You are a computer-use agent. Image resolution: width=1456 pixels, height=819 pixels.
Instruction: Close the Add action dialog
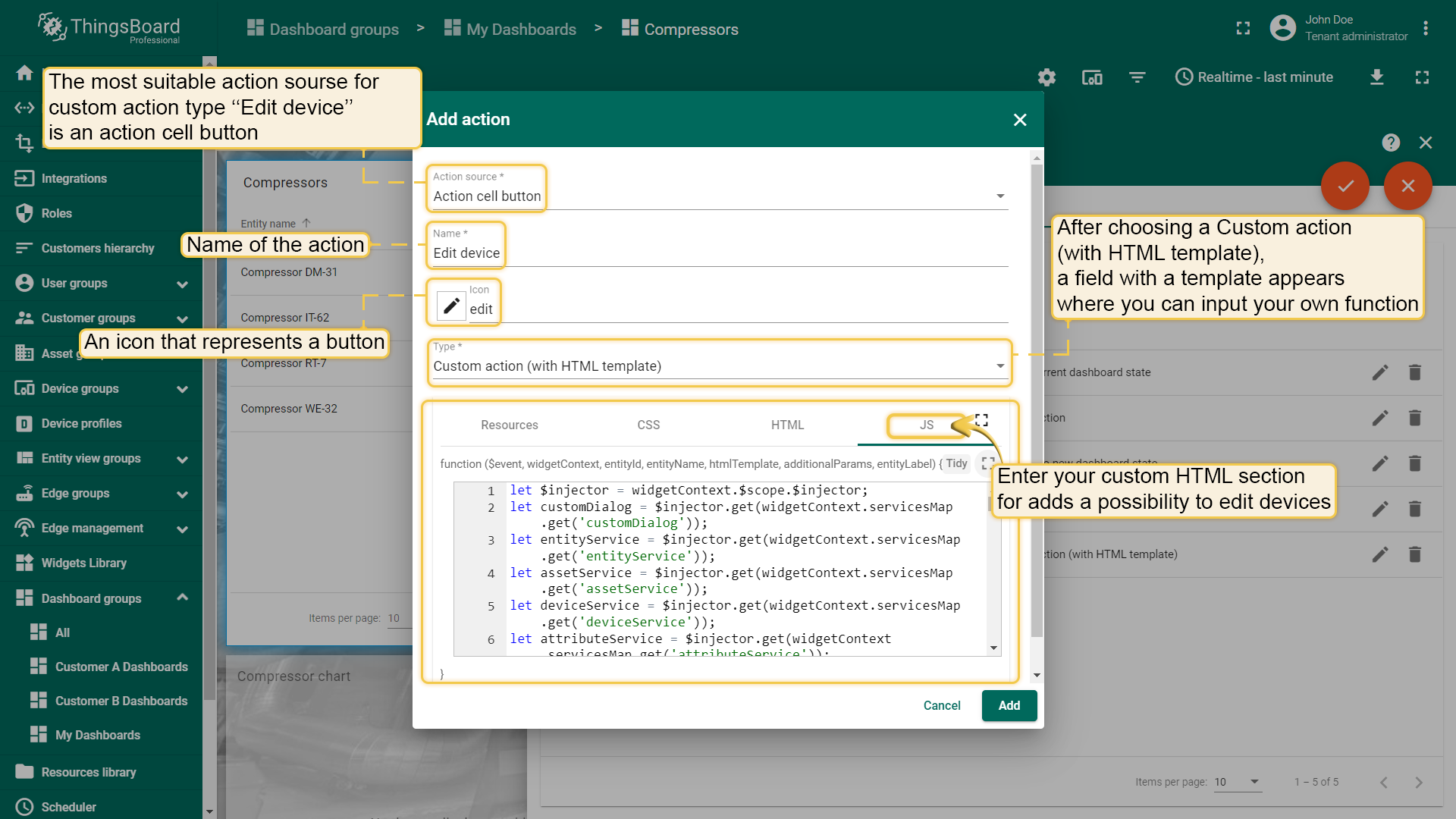click(1020, 120)
